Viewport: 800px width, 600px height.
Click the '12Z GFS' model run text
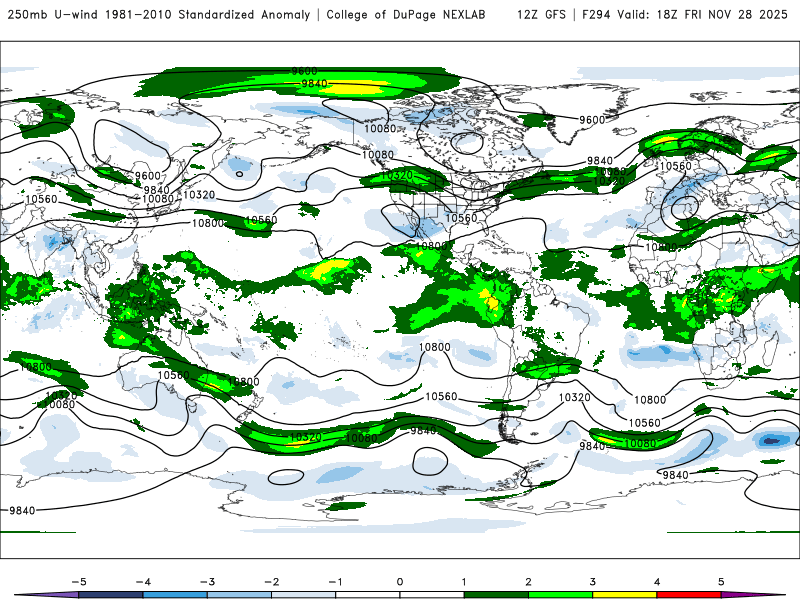click(541, 14)
